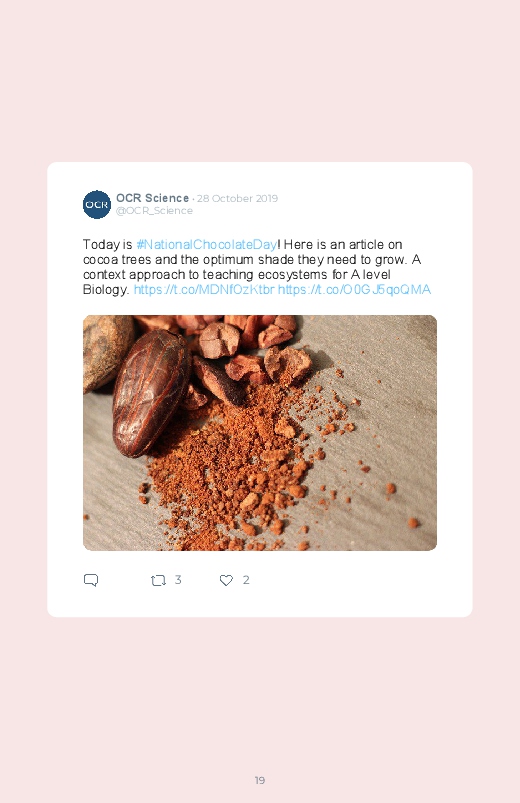Click the retweet arrows icon
This screenshot has height=803, width=520.
158,580
